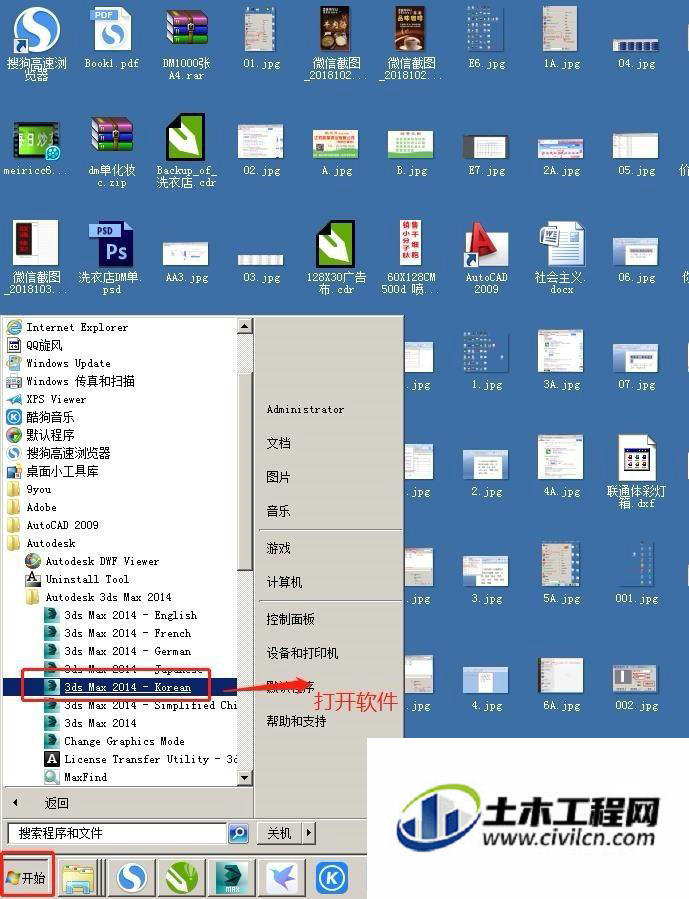
Task: Click the 关机 shutdown button
Action: pos(279,833)
